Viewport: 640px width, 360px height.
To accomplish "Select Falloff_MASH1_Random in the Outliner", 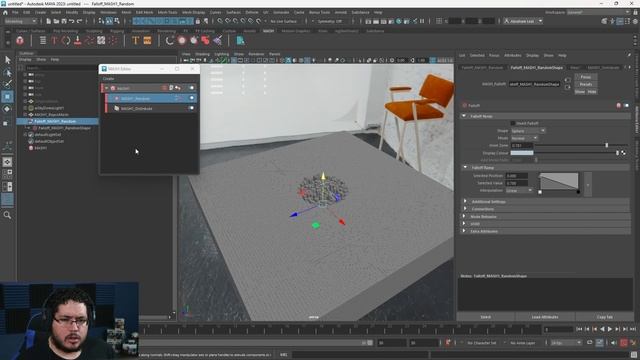I will click(57, 121).
